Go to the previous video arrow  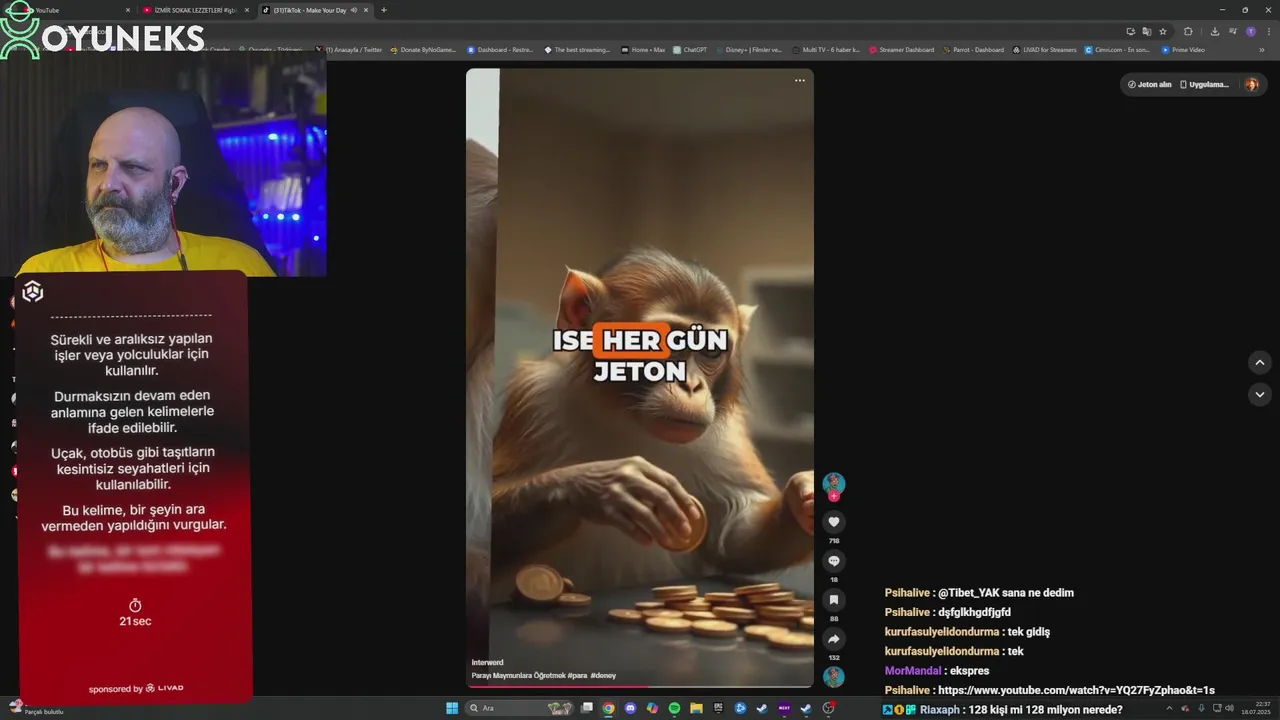[x=1260, y=362]
